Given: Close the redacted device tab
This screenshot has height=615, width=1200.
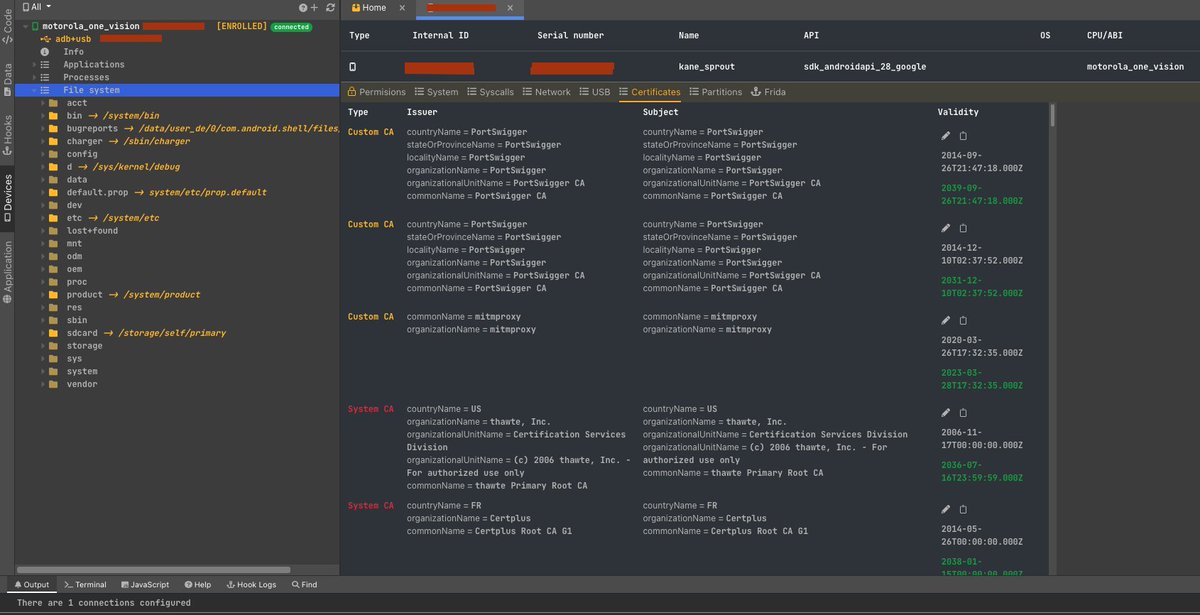Looking at the screenshot, I should click(510, 7).
